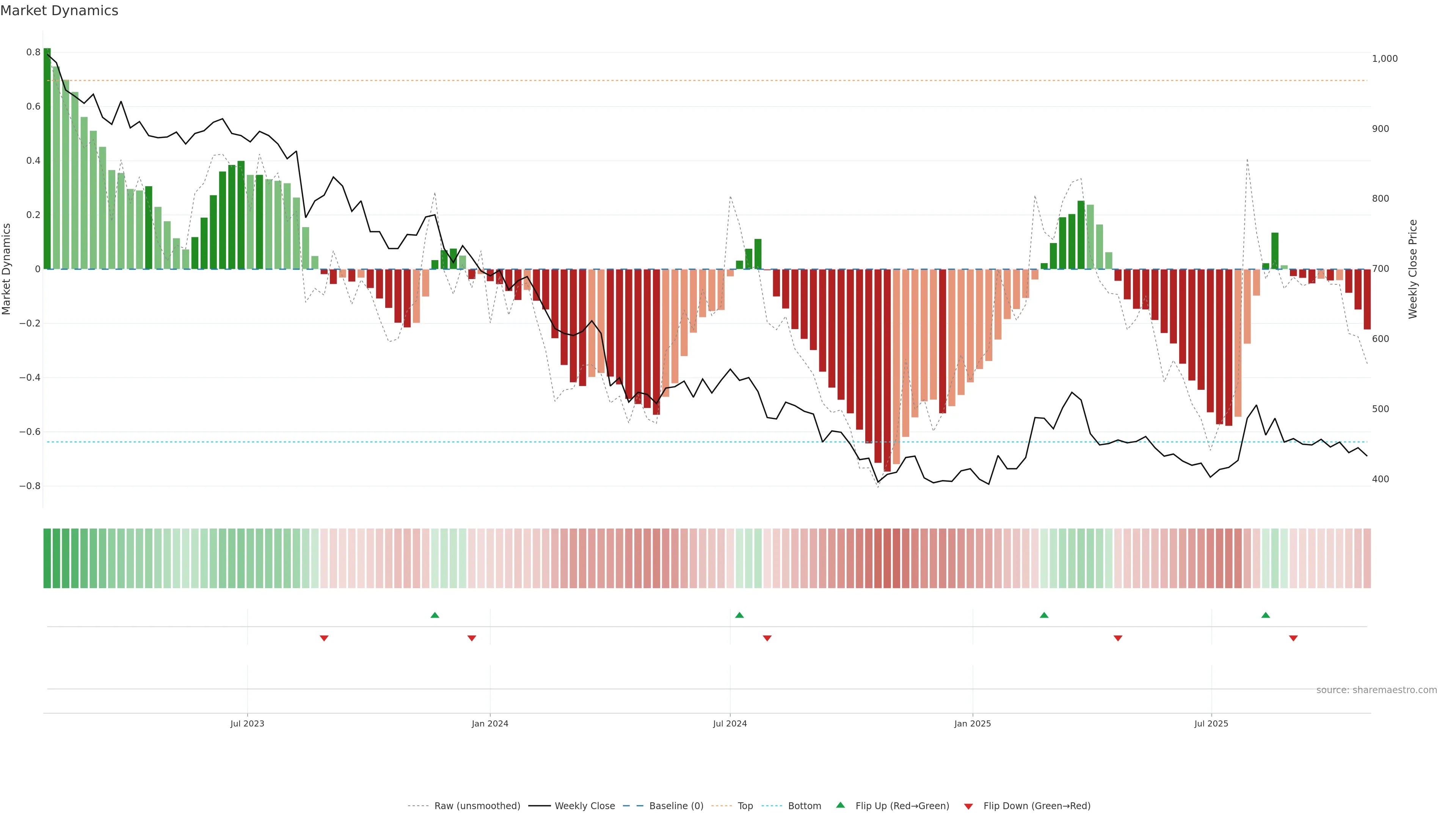This screenshot has width=1456, height=819.
Task: Toggle the Weekly Close legend entry
Action: (x=584, y=806)
